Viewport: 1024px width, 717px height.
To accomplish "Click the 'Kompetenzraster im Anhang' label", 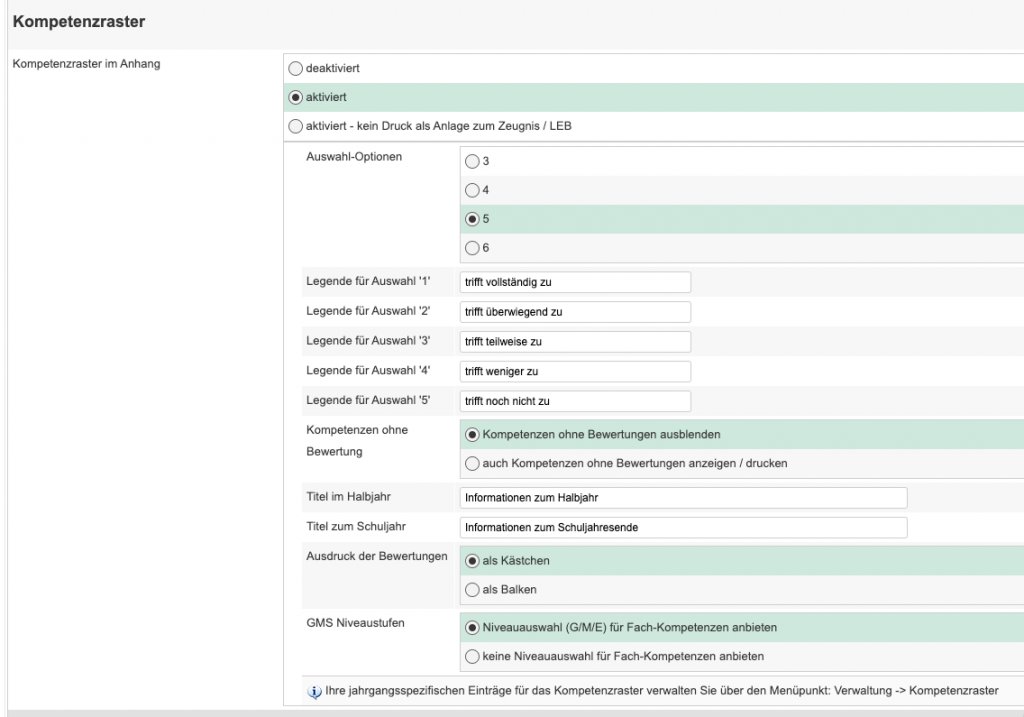I will coord(86,64).
